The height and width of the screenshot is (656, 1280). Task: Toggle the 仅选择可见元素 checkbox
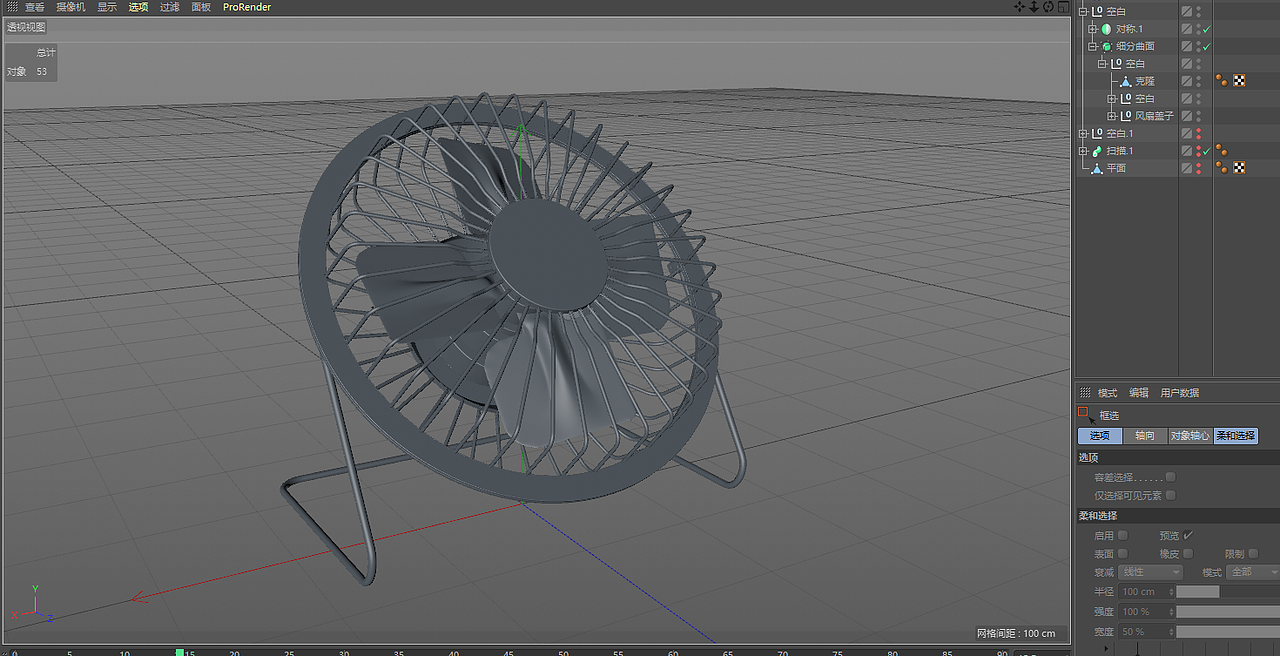point(1171,495)
